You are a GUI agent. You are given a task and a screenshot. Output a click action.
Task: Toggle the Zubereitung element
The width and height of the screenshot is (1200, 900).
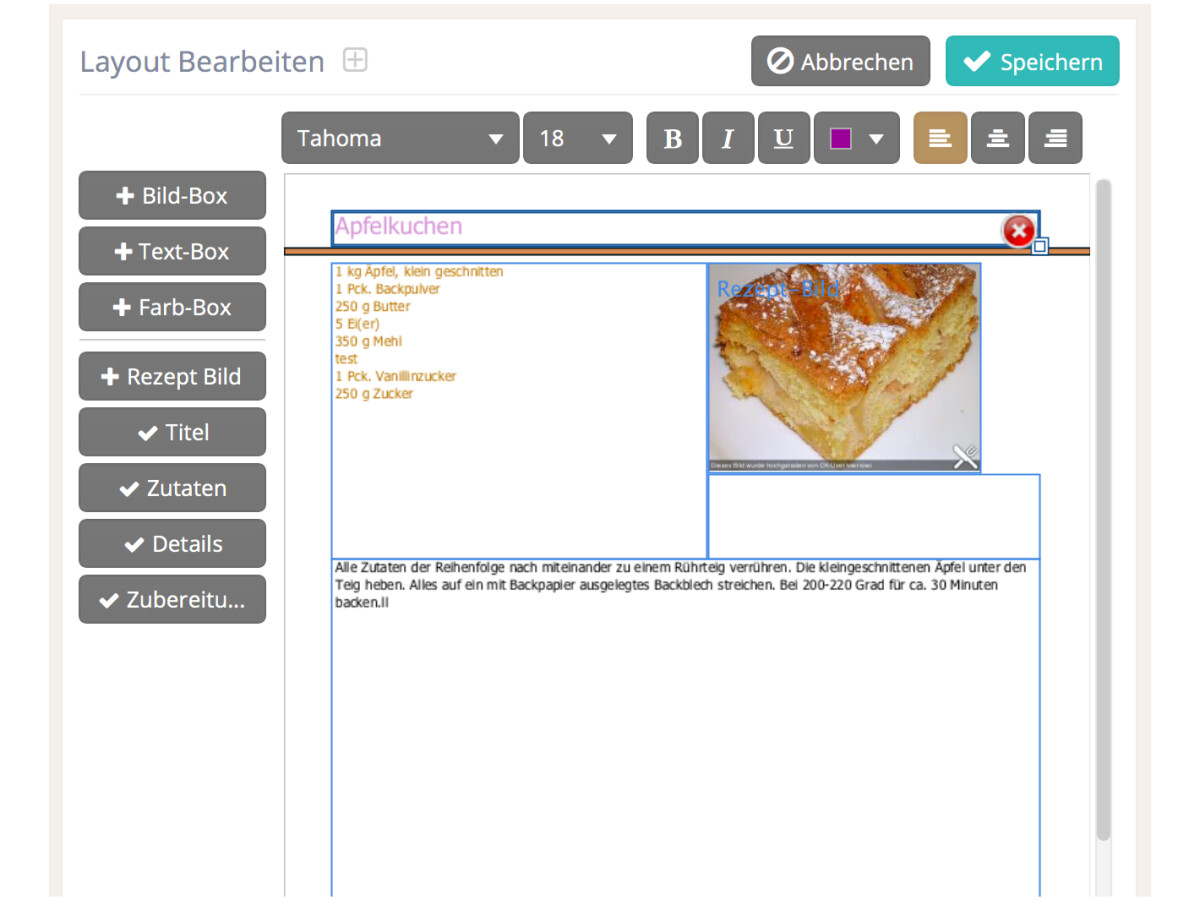tap(172, 600)
